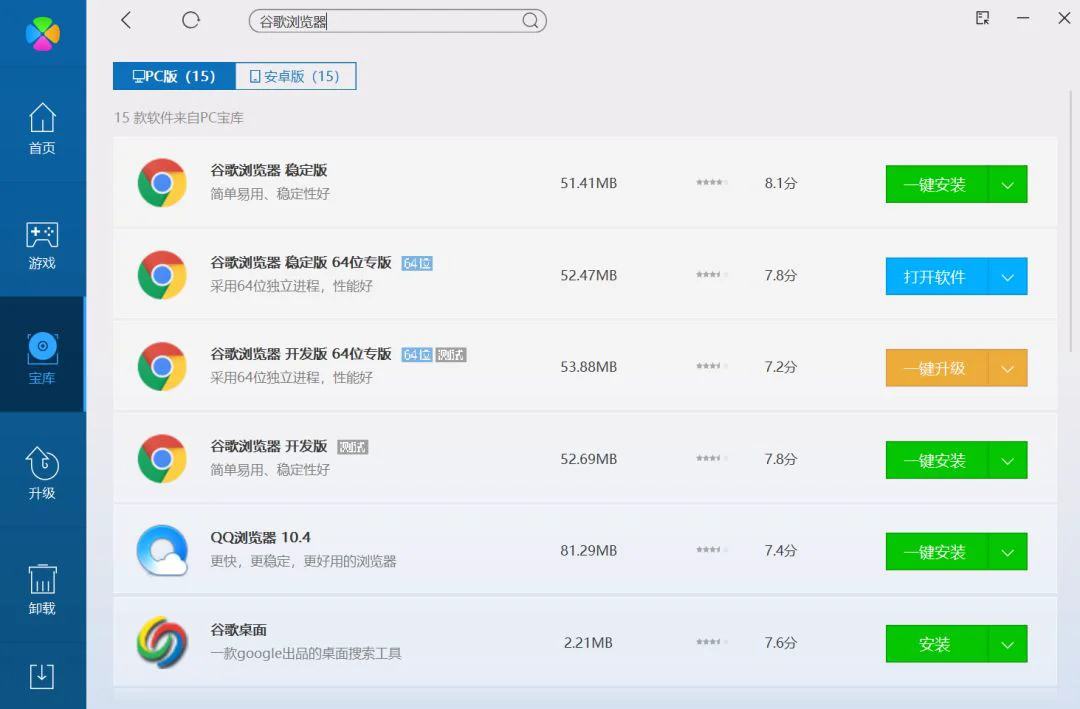1080x709 pixels.
Task: Expand arrow beside 一键安装 for 开发版 52.69MB
Action: pos(1008,460)
